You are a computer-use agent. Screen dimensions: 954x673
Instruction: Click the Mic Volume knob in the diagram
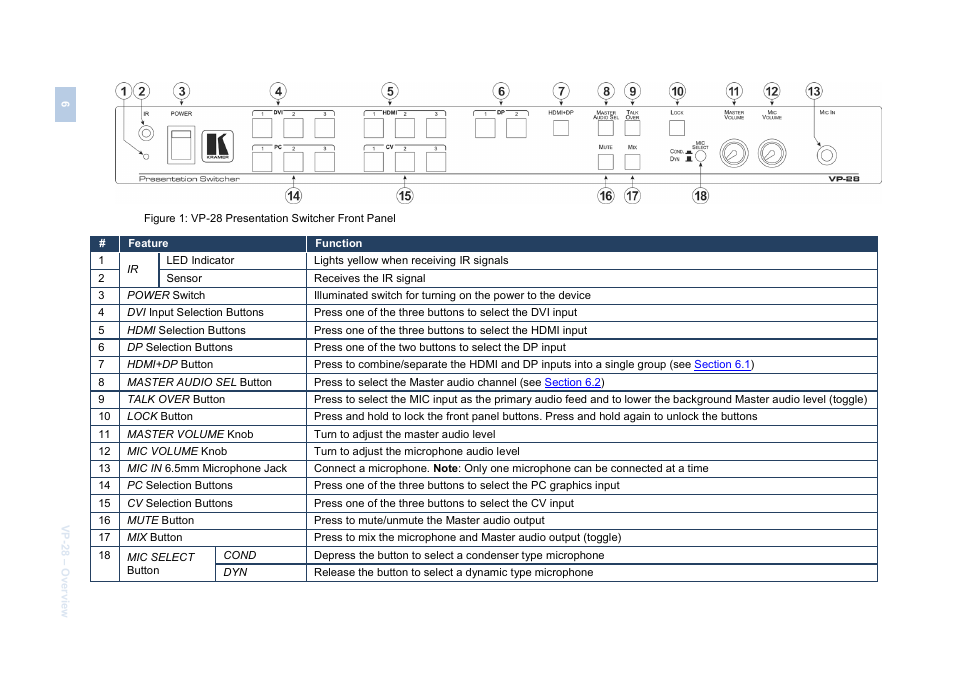[x=772, y=153]
